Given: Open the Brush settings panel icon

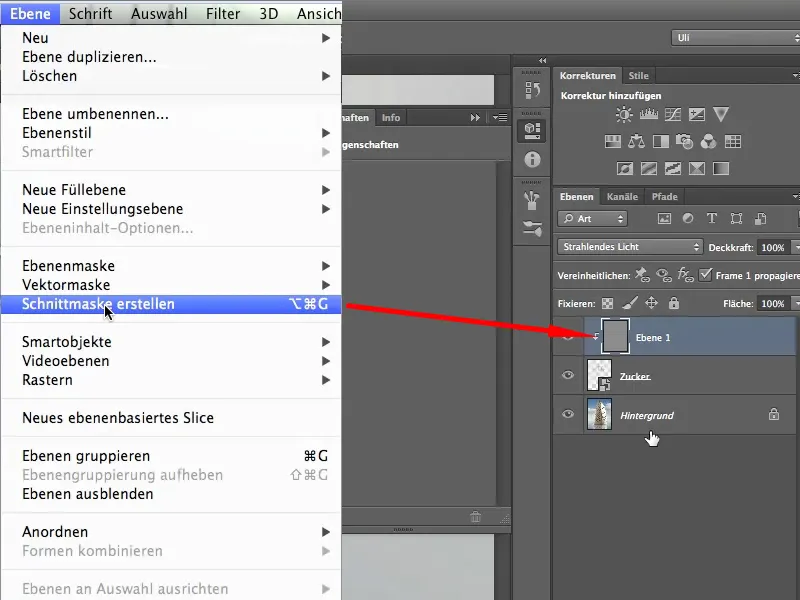Looking at the screenshot, I should click(x=532, y=229).
